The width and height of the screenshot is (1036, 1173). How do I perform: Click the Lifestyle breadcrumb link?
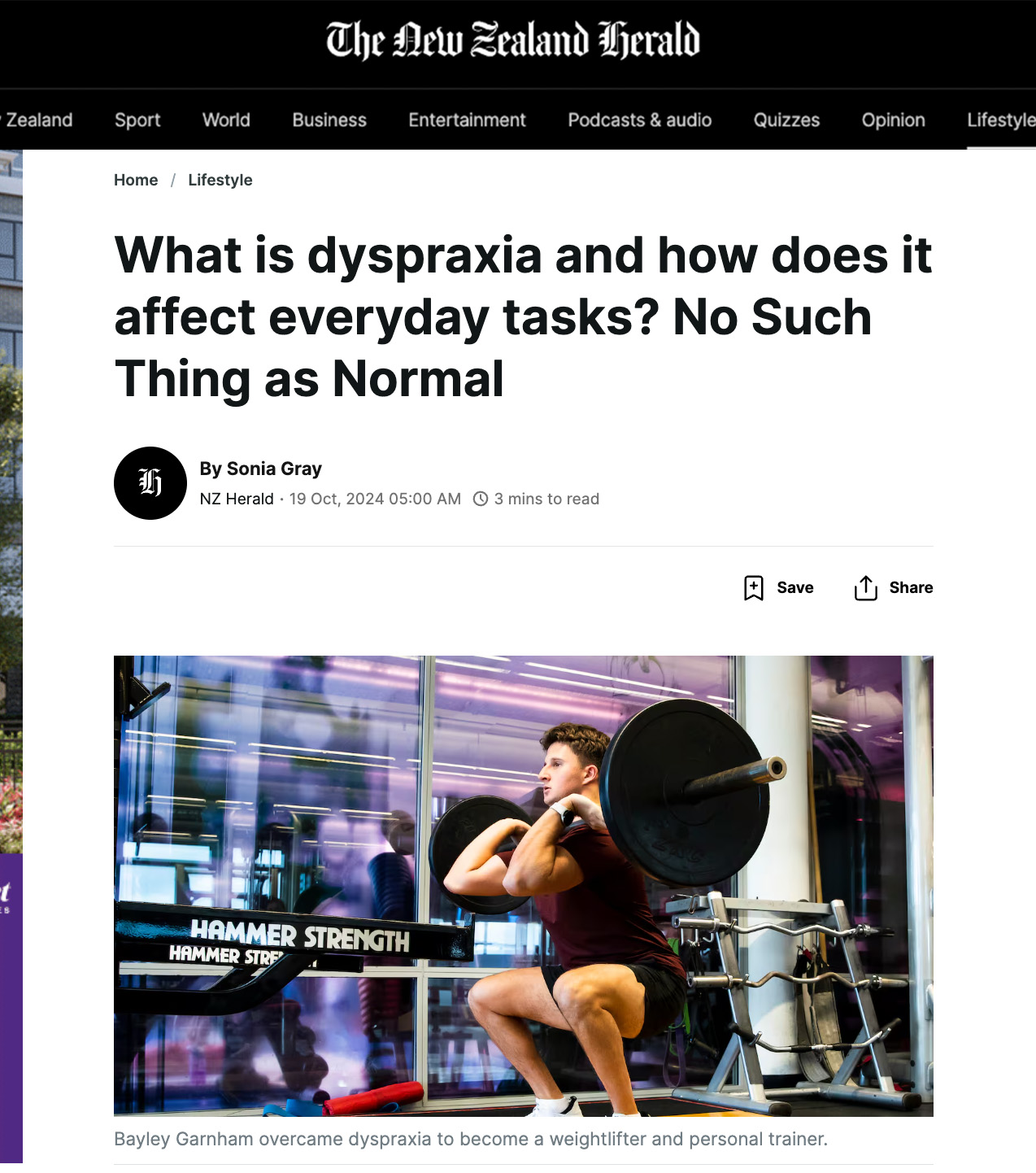pyautogui.click(x=220, y=180)
